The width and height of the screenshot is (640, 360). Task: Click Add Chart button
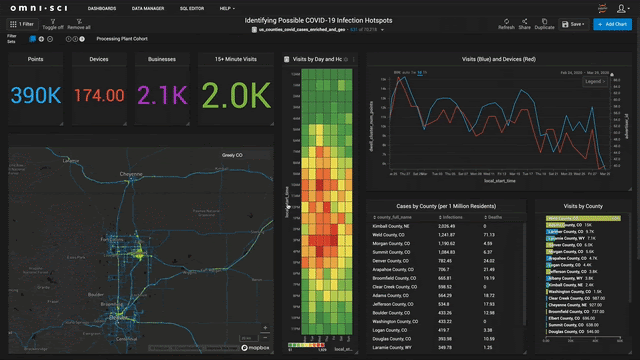(x=612, y=24)
